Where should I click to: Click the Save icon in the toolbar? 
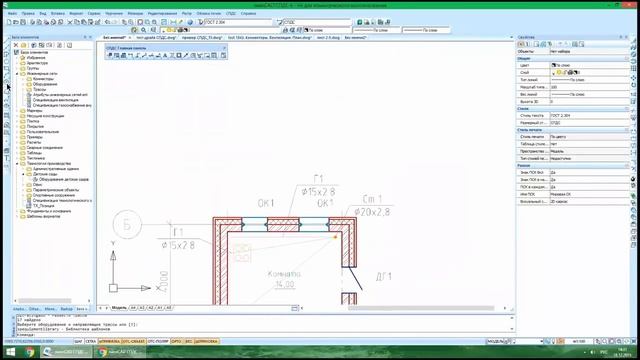23,22
